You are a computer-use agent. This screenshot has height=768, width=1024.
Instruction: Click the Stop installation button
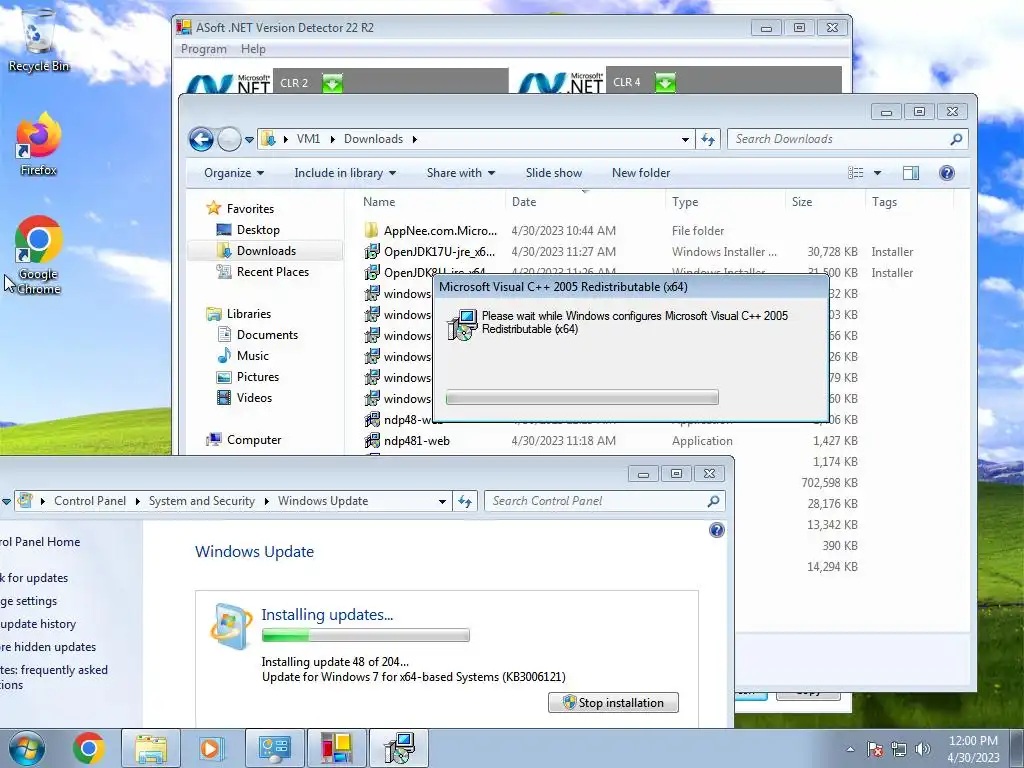(613, 703)
